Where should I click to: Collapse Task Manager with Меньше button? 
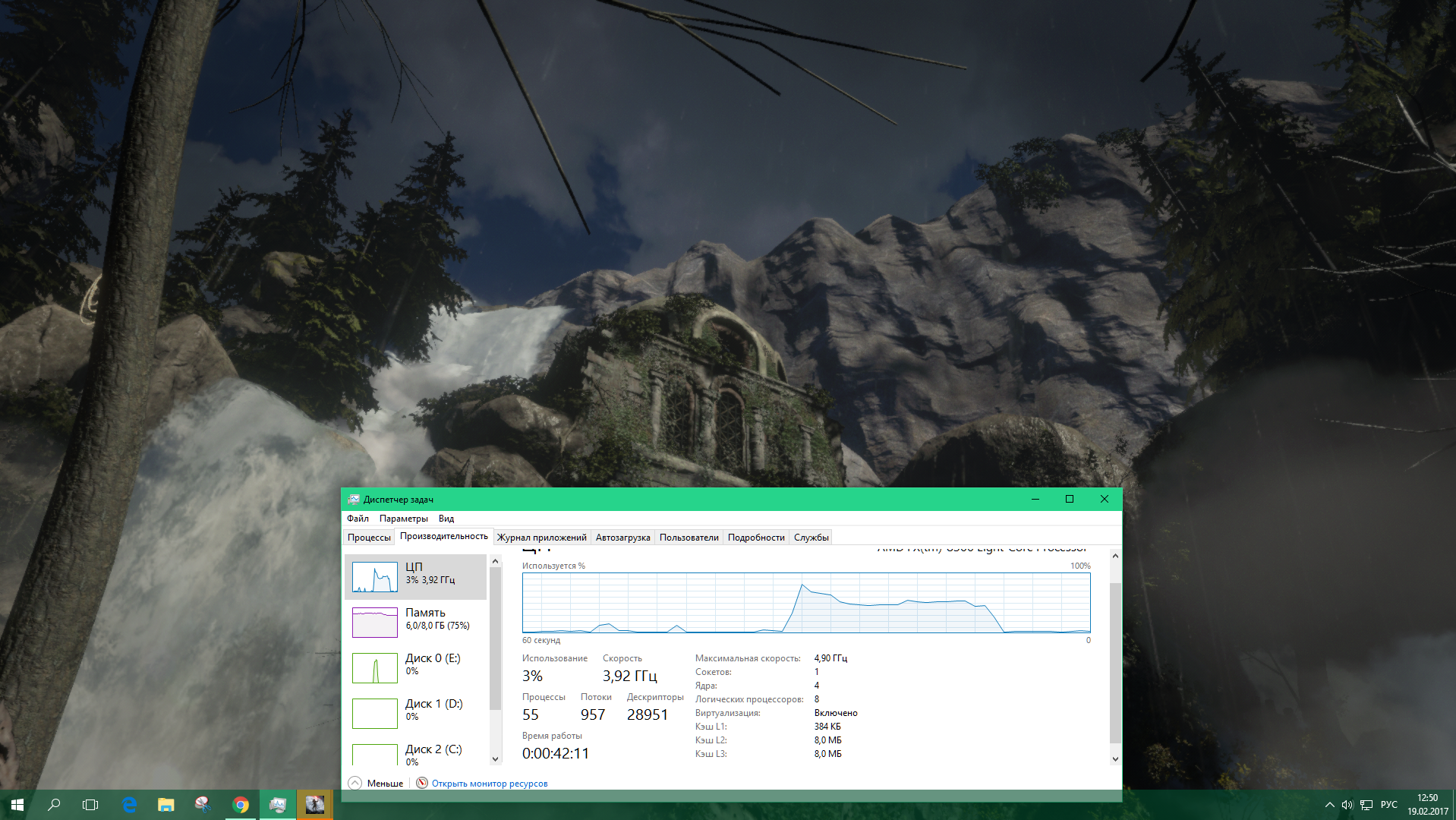pos(377,783)
